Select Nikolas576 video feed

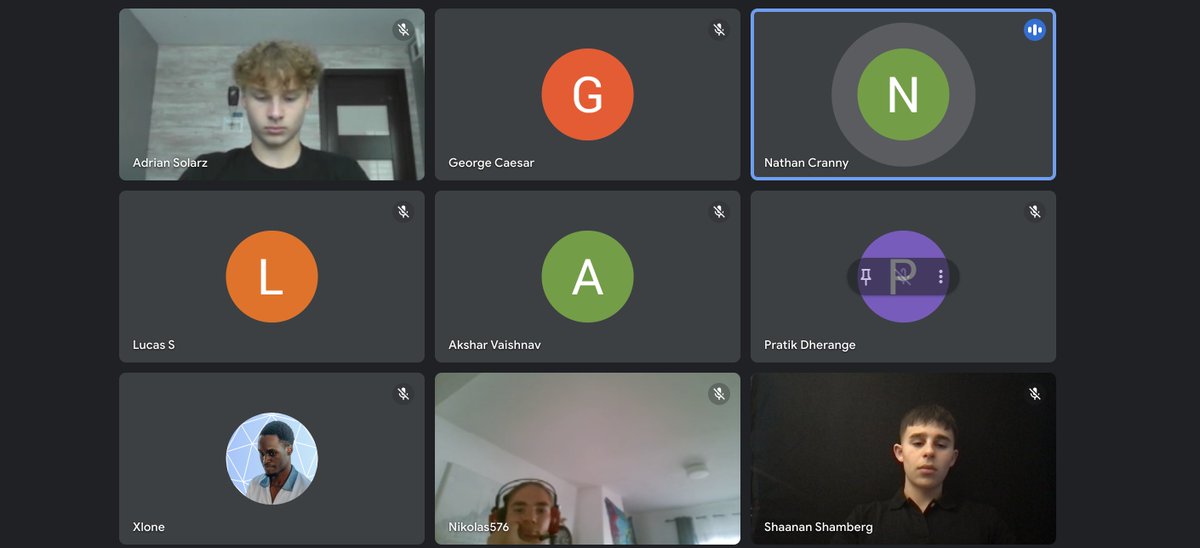587,459
